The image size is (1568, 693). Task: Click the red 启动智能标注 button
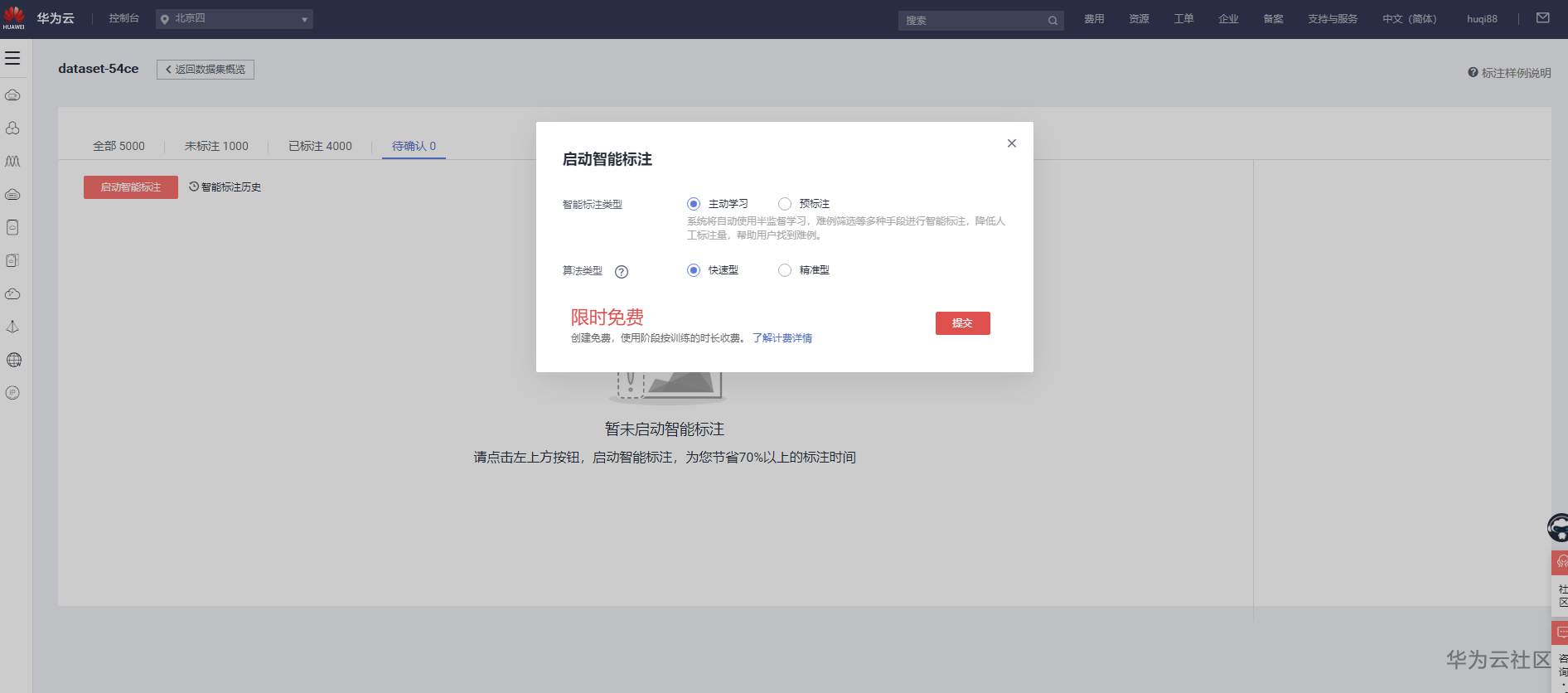click(x=131, y=187)
